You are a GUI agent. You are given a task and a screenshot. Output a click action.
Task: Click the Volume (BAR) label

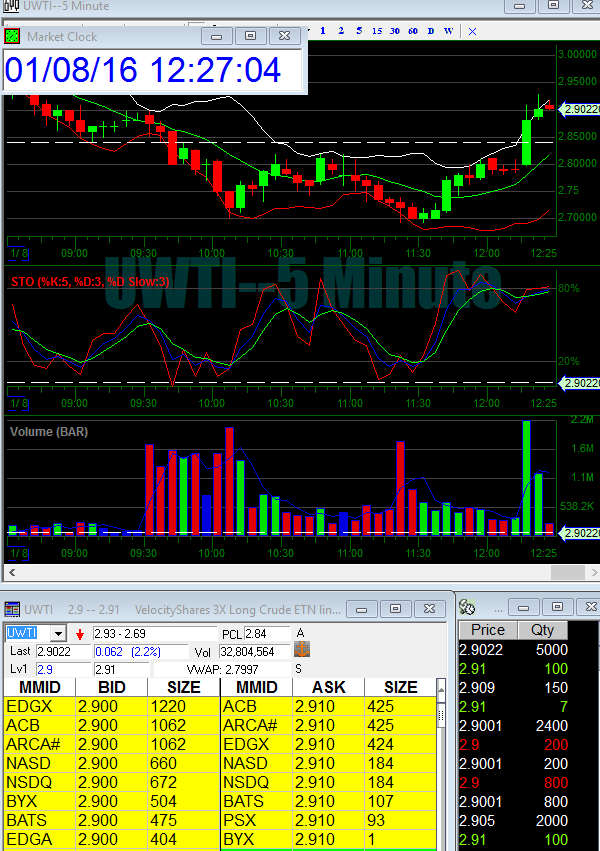point(49,432)
